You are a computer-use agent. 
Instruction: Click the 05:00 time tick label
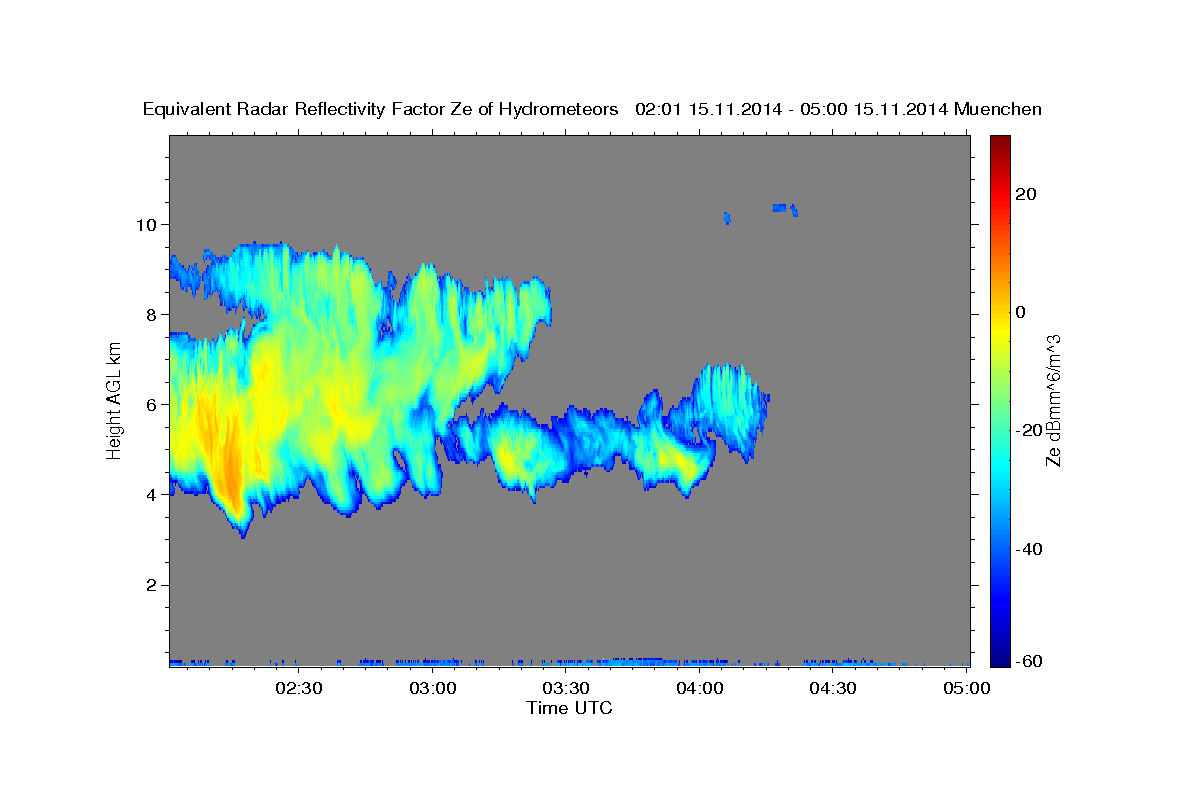[x=966, y=688]
